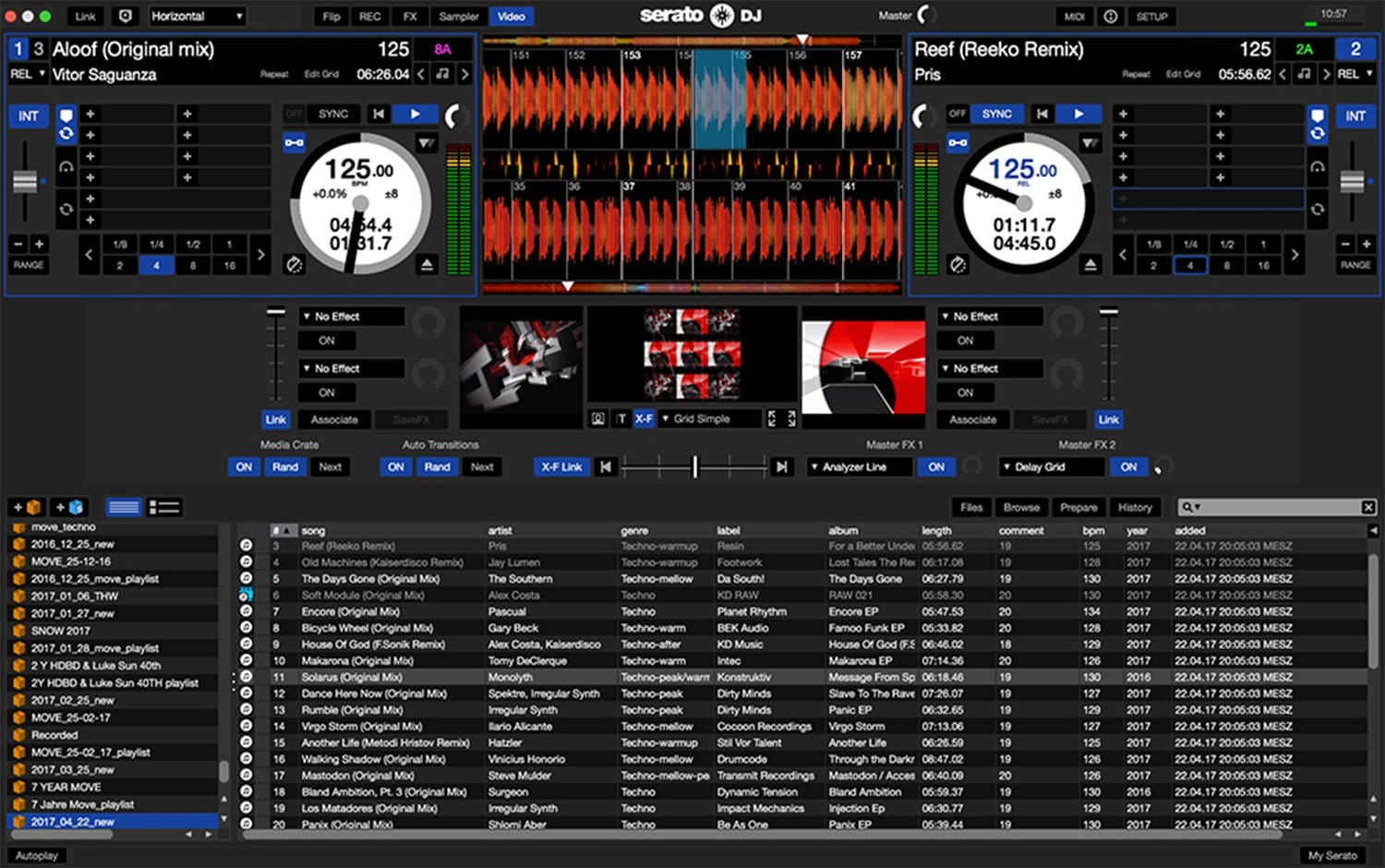This screenshot has width=1385, height=868.
Task: Toggle Media Crate Rand
Action: click(285, 467)
